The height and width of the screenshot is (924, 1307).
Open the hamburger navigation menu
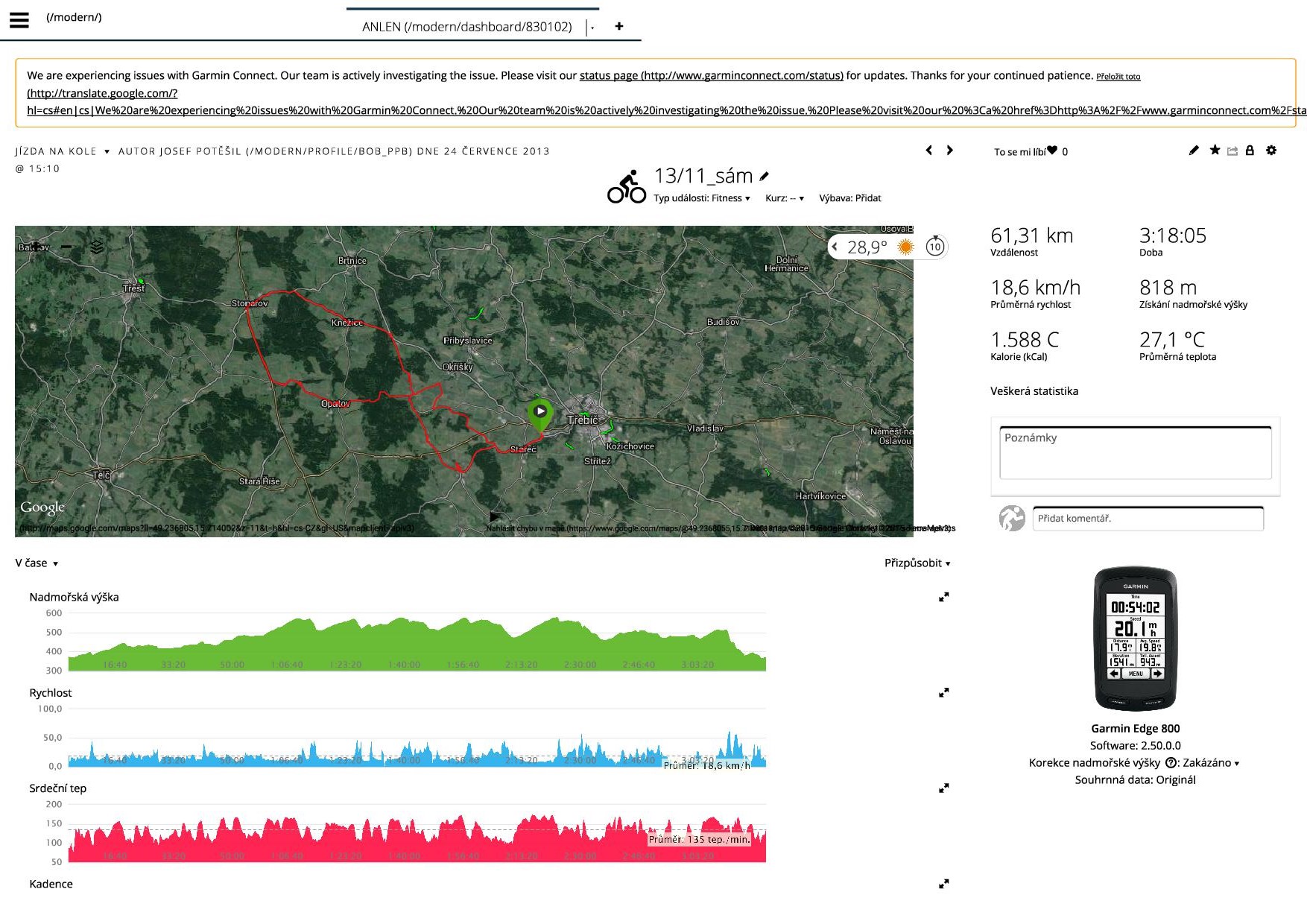point(19,20)
